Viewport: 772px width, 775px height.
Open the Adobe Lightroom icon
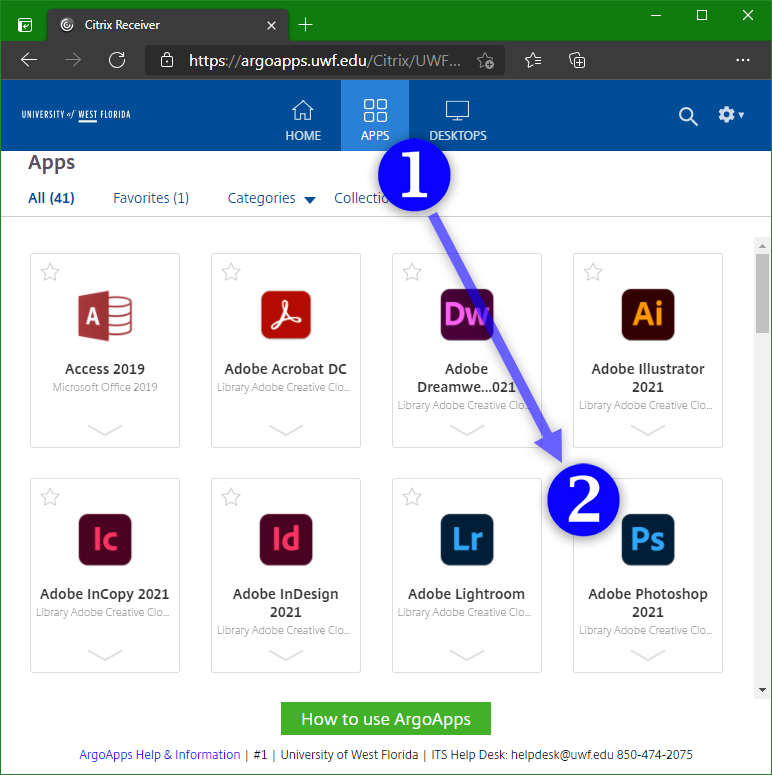point(467,539)
